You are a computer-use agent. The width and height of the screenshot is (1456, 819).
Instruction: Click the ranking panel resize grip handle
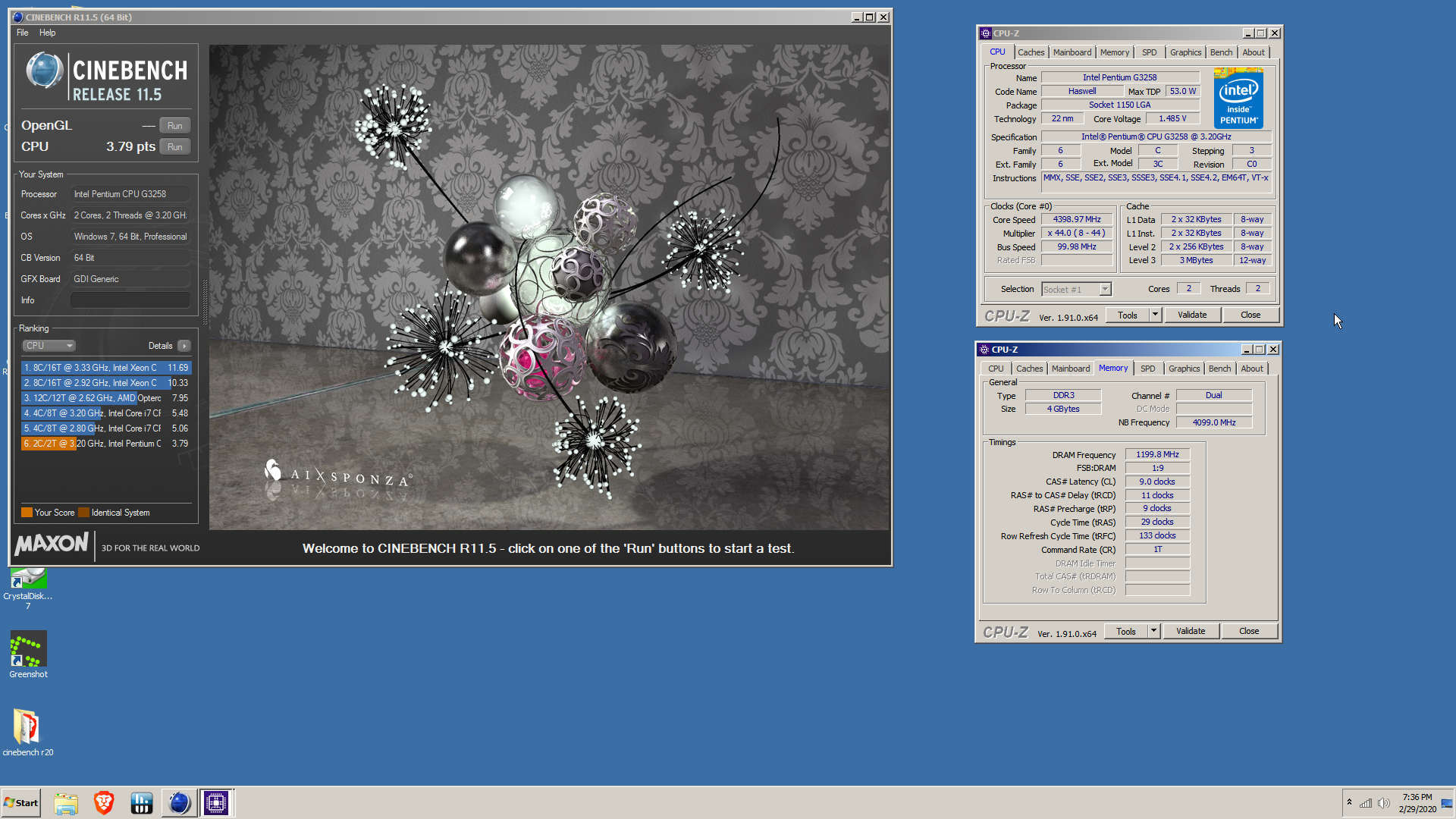[205, 303]
